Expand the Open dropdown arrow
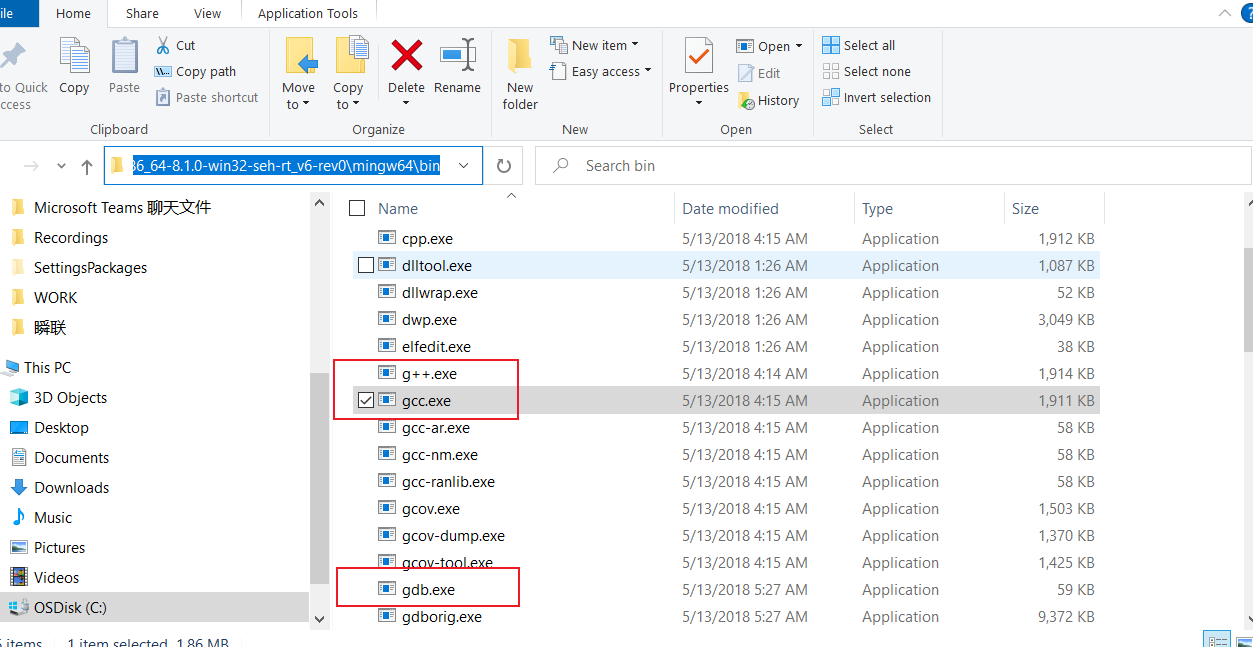 [x=799, y=47]
